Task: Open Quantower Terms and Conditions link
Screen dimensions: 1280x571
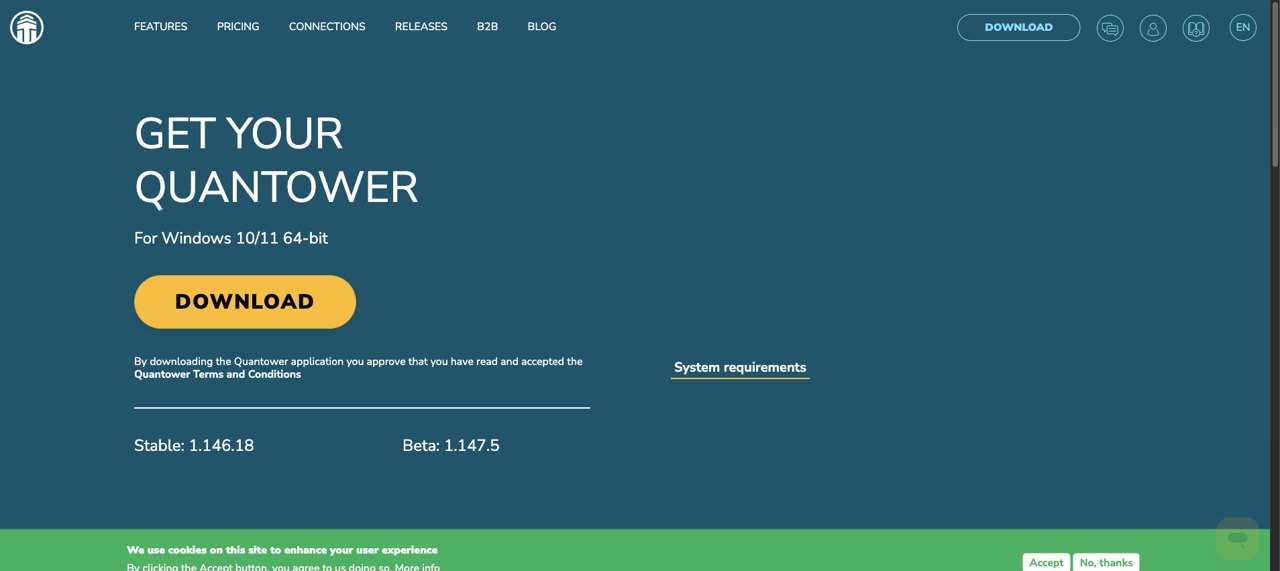Action: click(217, 374)
